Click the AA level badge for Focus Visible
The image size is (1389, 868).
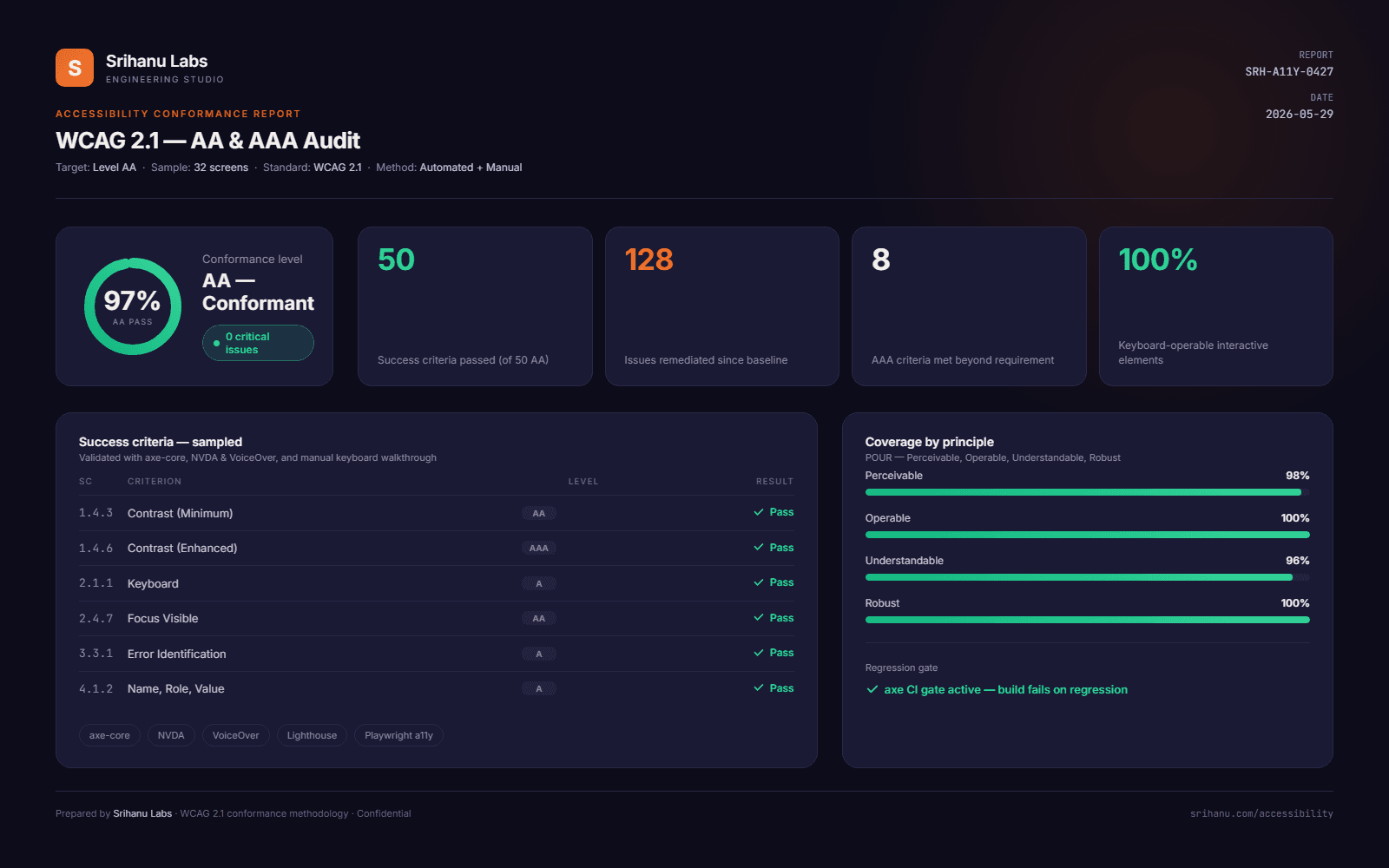[x=539, y=619]
